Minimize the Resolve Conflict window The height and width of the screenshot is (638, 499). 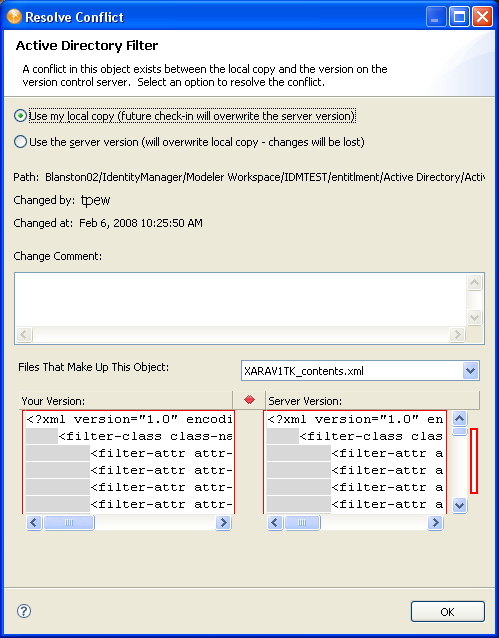click(436, 17)
